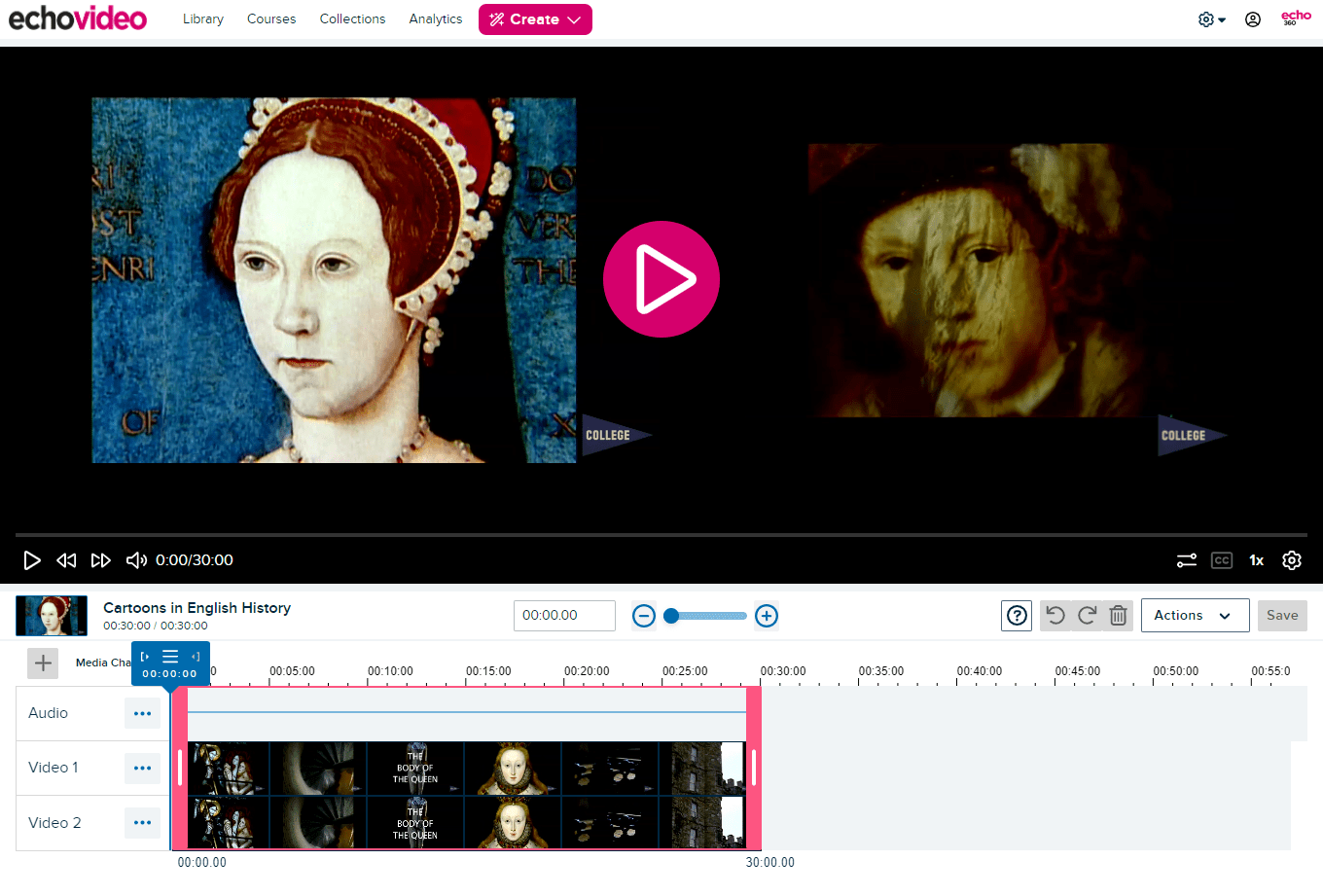Click the 00:05:00 timeline ruler mark

[x=293, y=671]
